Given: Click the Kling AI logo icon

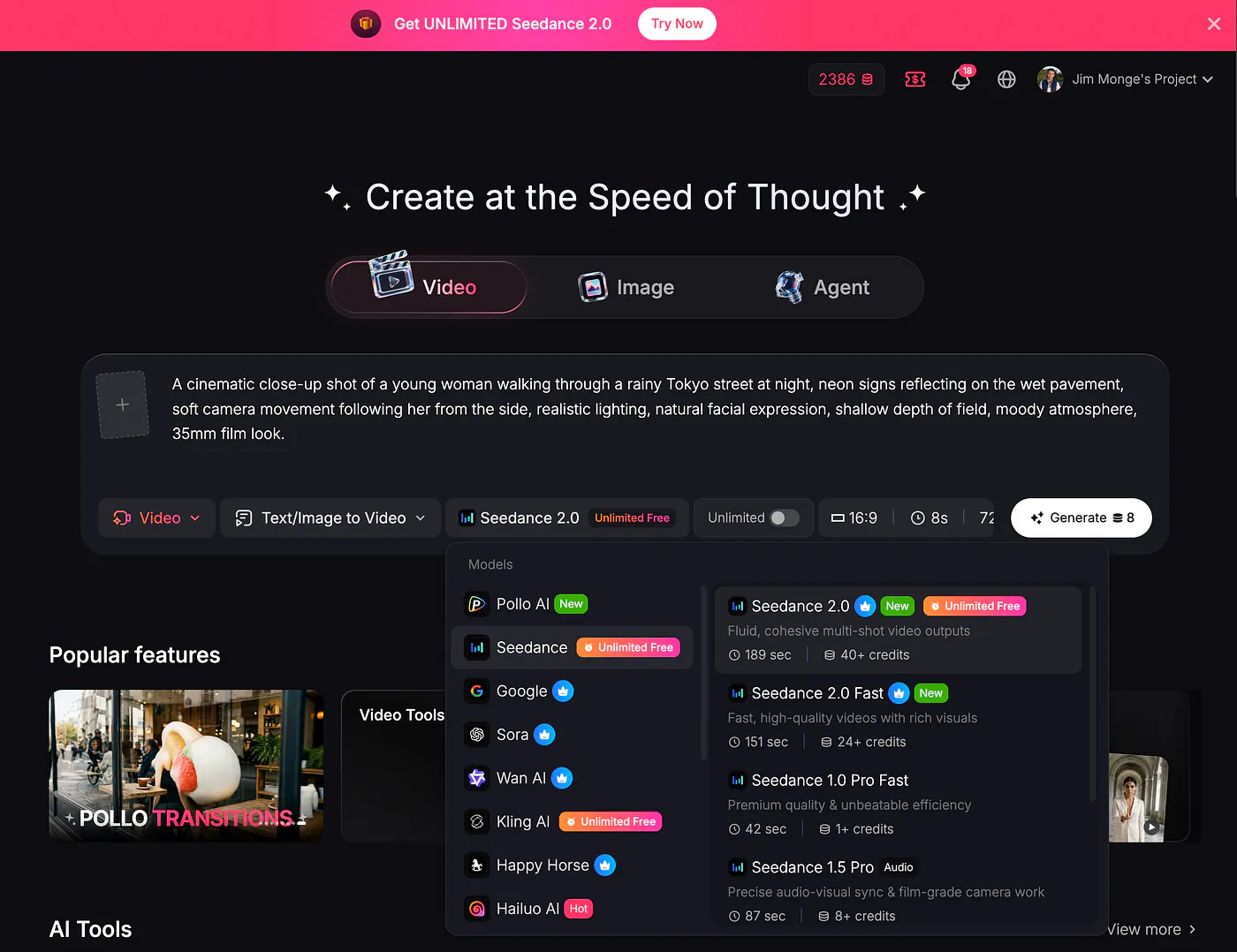Looking at the screenshot, I should click(x=477, y=821).
